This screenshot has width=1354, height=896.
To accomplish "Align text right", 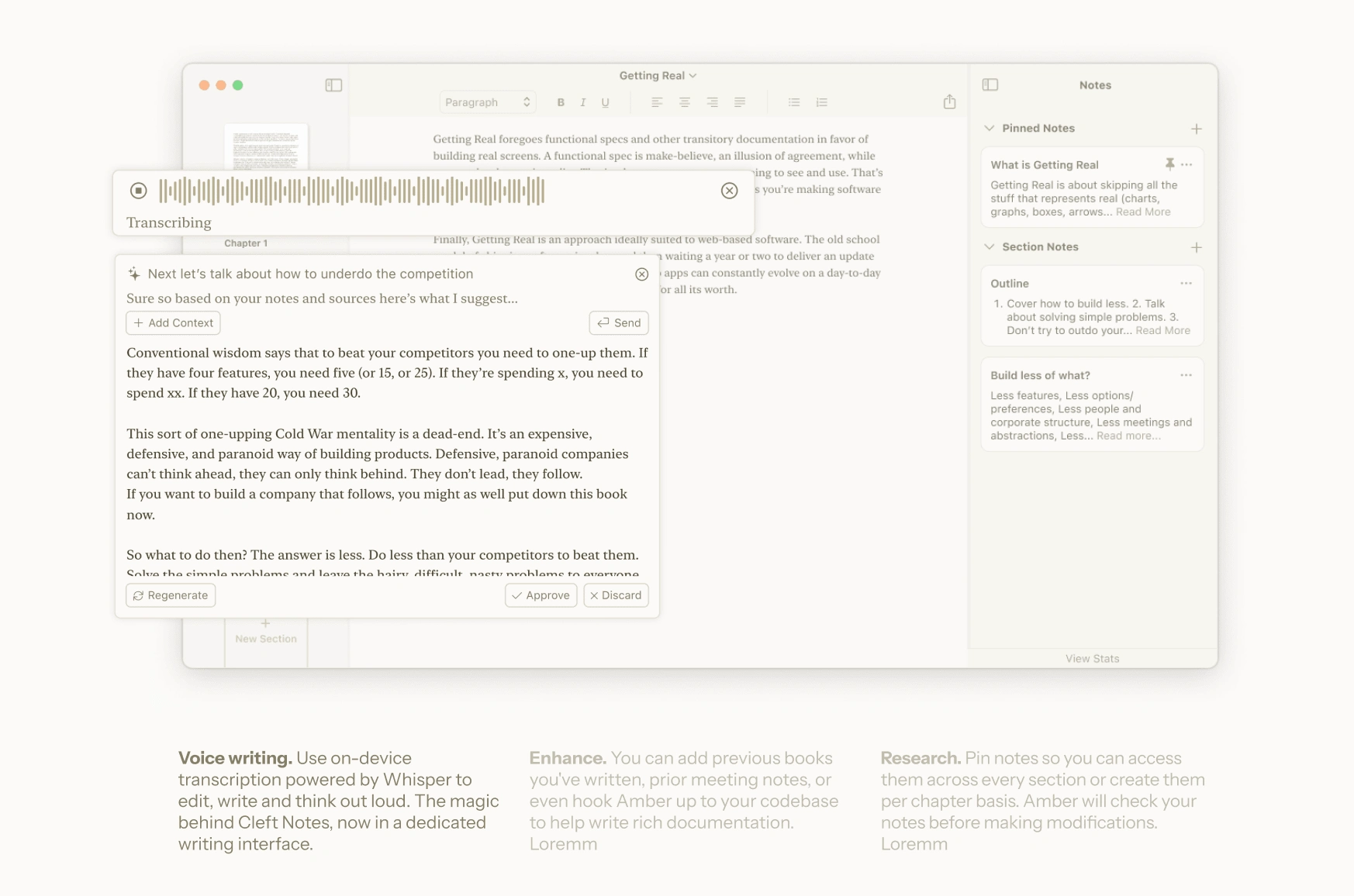I will 712,102.
